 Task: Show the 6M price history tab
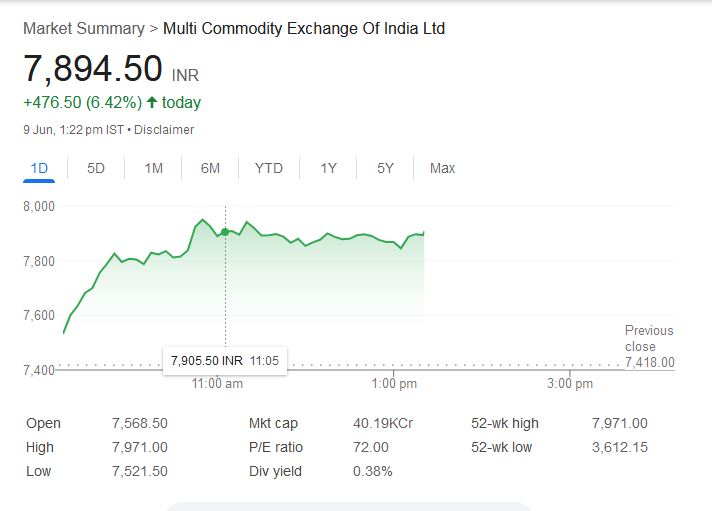[210, 168]
